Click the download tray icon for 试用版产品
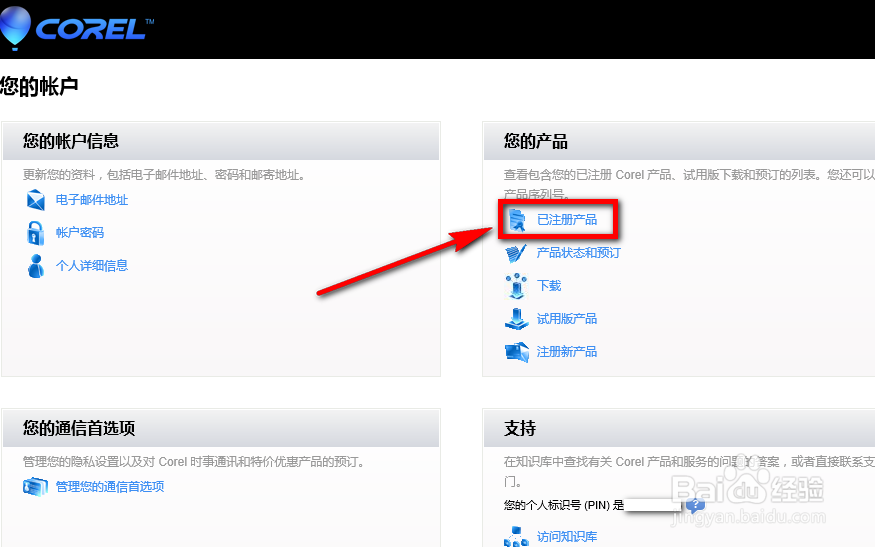The image size is (875, 547). click(517, 319)
